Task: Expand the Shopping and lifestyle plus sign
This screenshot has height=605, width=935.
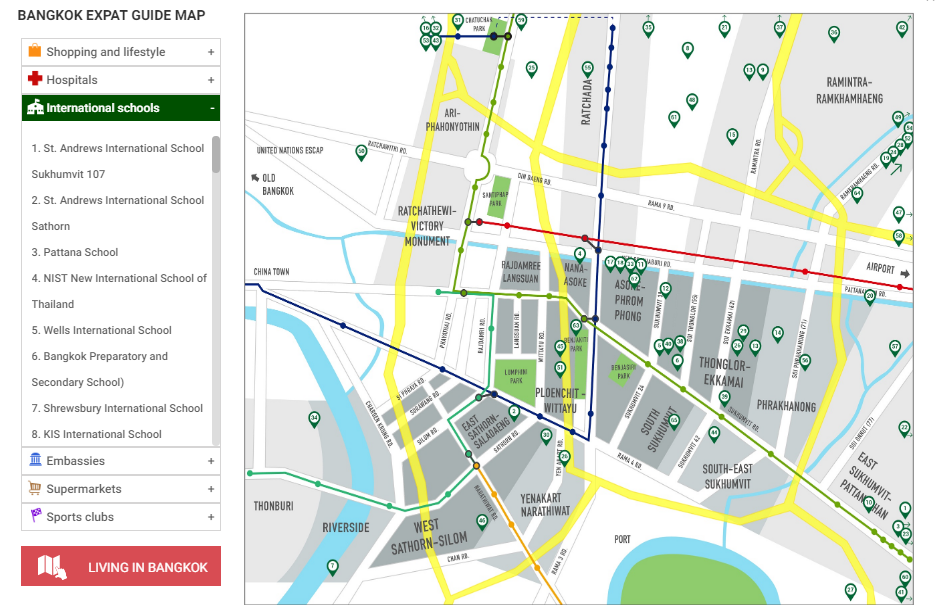Action: point(211,52)
